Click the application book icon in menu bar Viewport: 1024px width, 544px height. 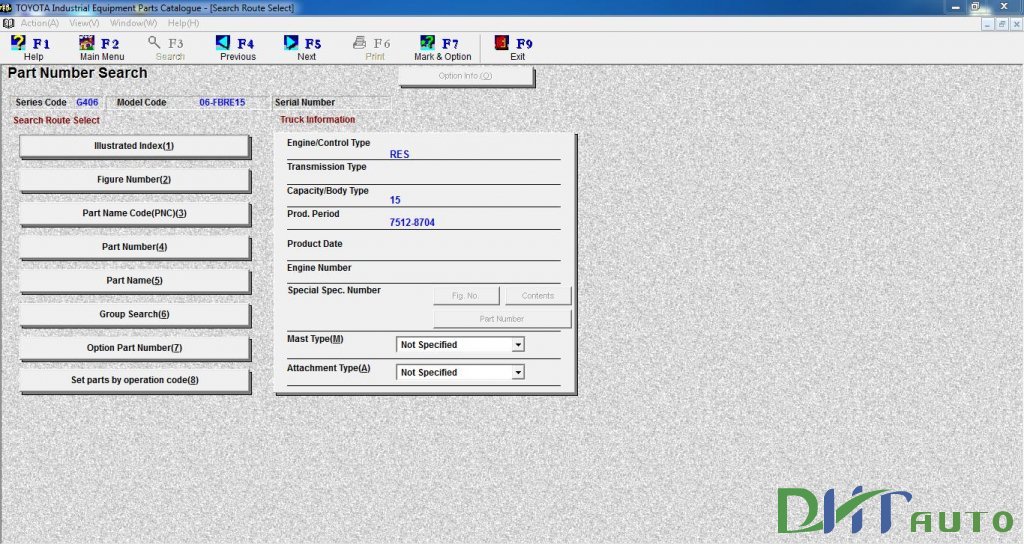tap(8, 24)
